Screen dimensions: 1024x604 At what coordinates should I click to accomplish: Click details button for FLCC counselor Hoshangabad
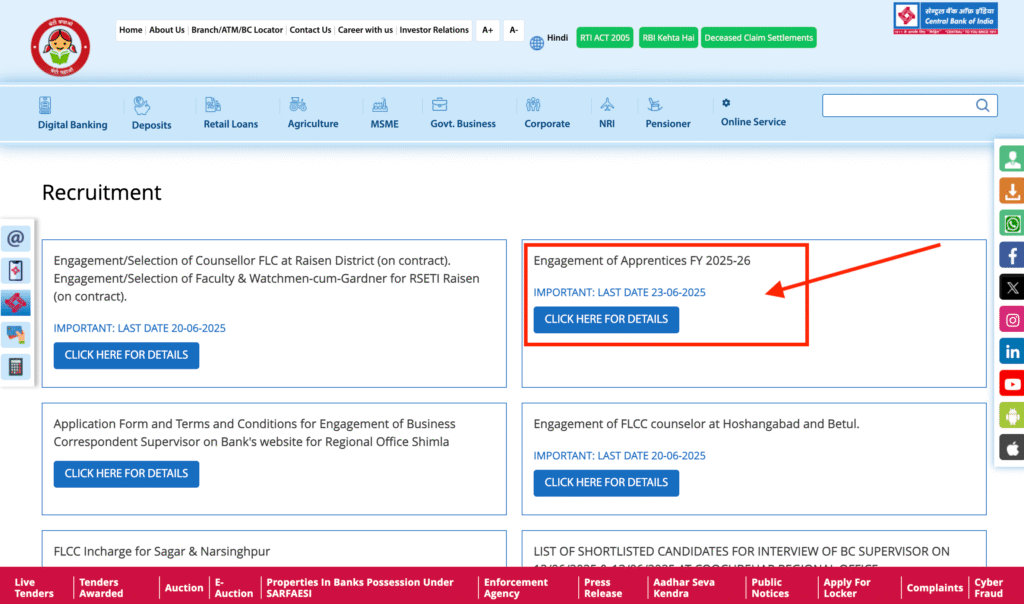coord(606,483)
